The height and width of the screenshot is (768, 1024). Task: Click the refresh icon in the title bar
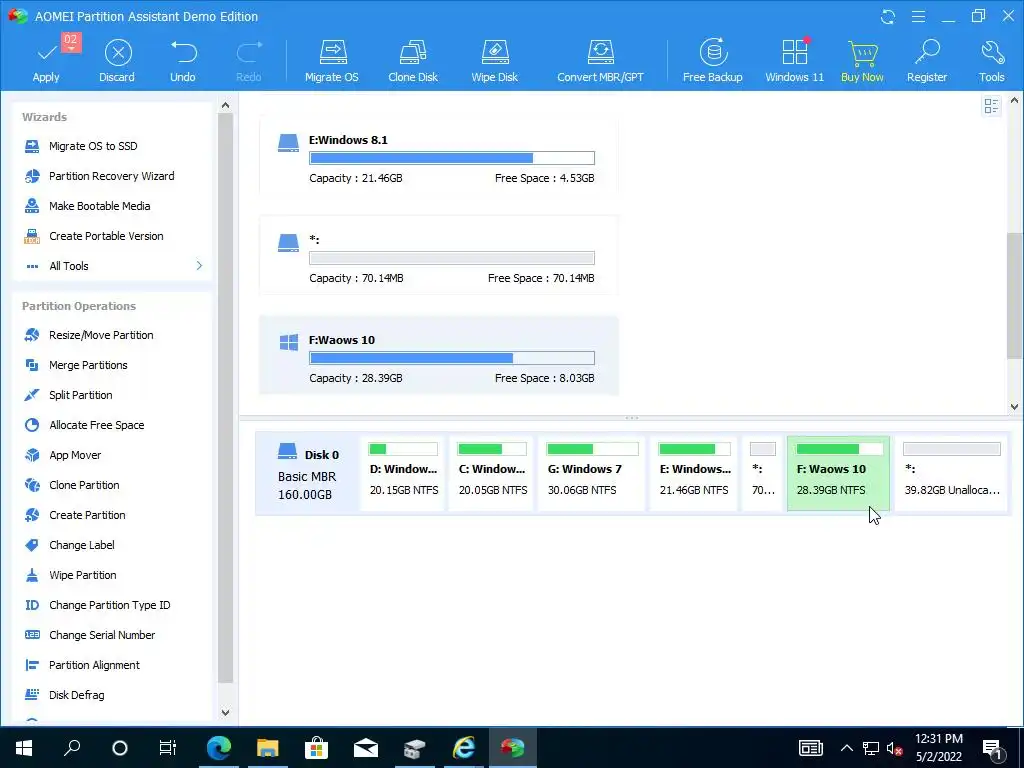pyautogui.click(x=888, y=16)
